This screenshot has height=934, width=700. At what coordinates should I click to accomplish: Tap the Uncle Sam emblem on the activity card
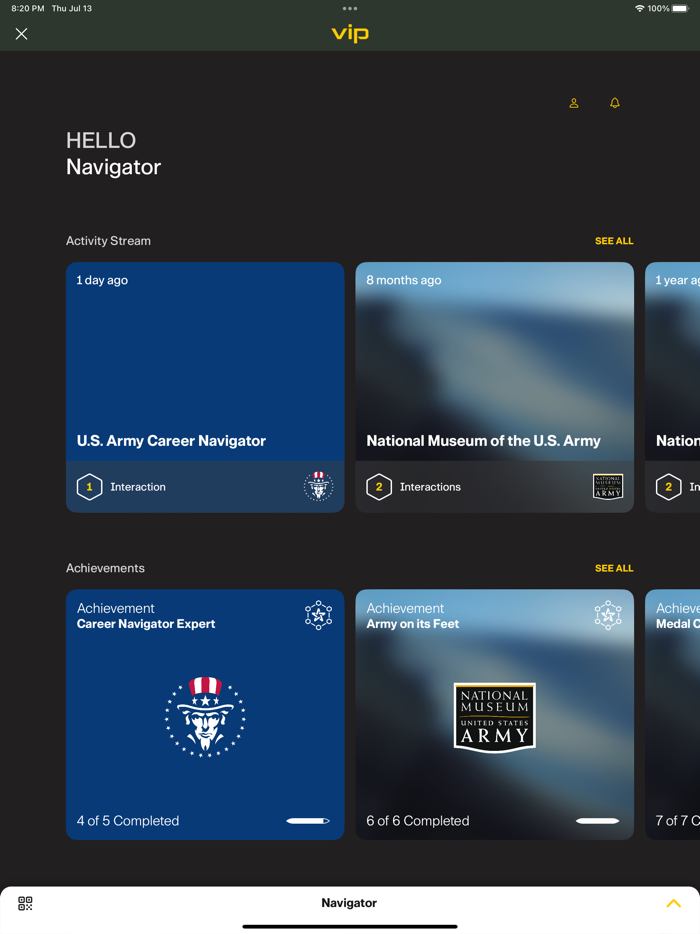coord(318,487)
